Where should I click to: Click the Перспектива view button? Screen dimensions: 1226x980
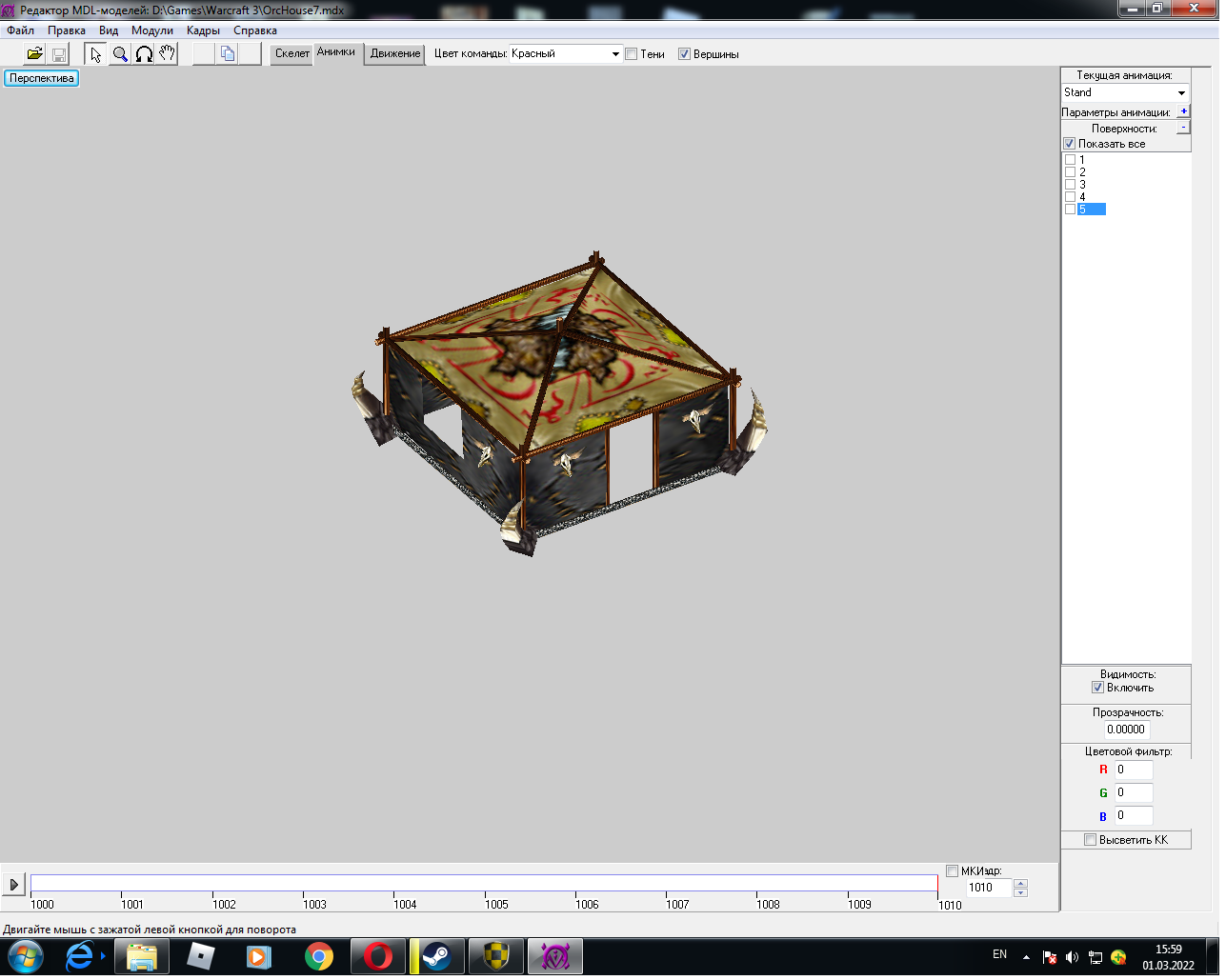pyautogui.click(x=42, y=78)
